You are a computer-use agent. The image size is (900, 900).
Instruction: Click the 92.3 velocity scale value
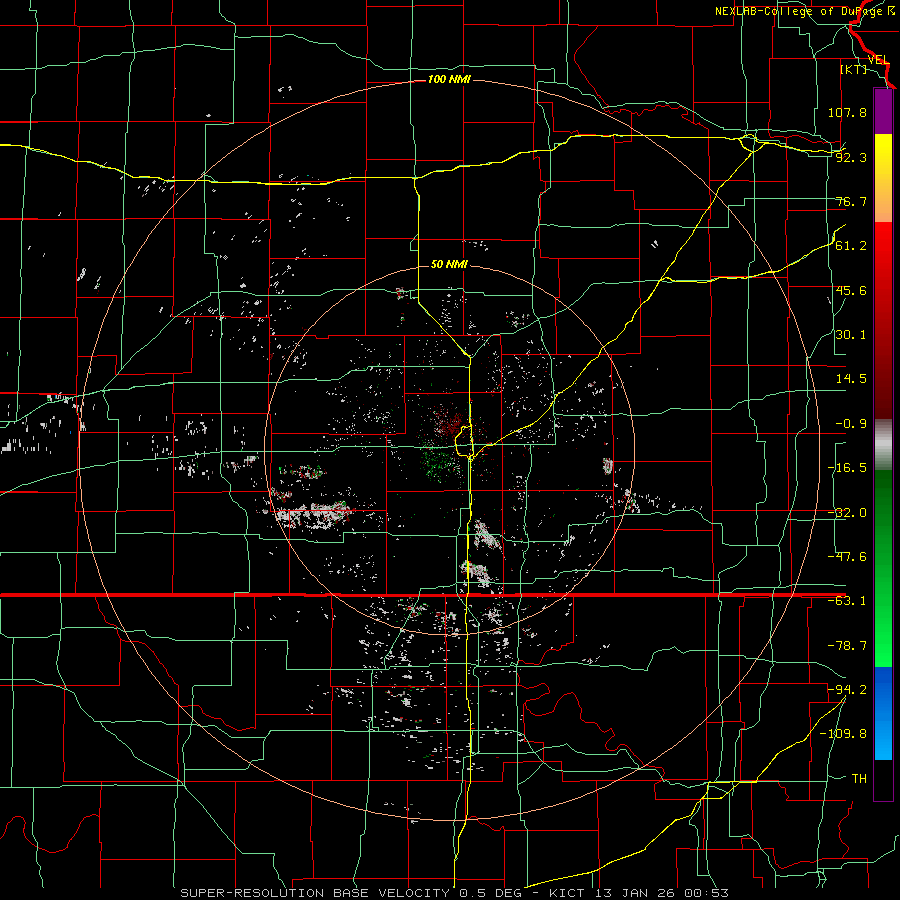tap(851, 157)
